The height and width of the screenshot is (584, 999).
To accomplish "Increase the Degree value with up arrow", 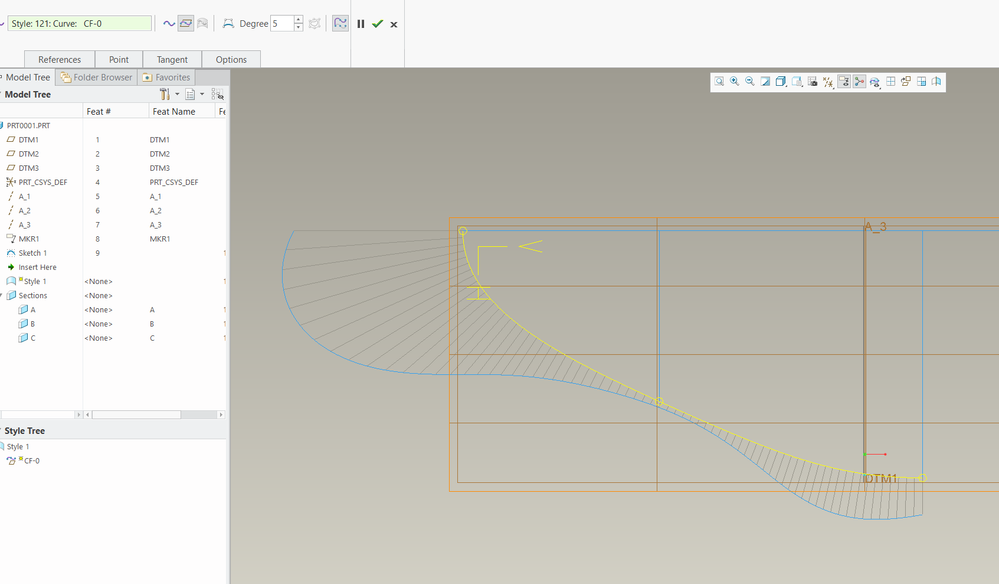I will tap(298, 19).
